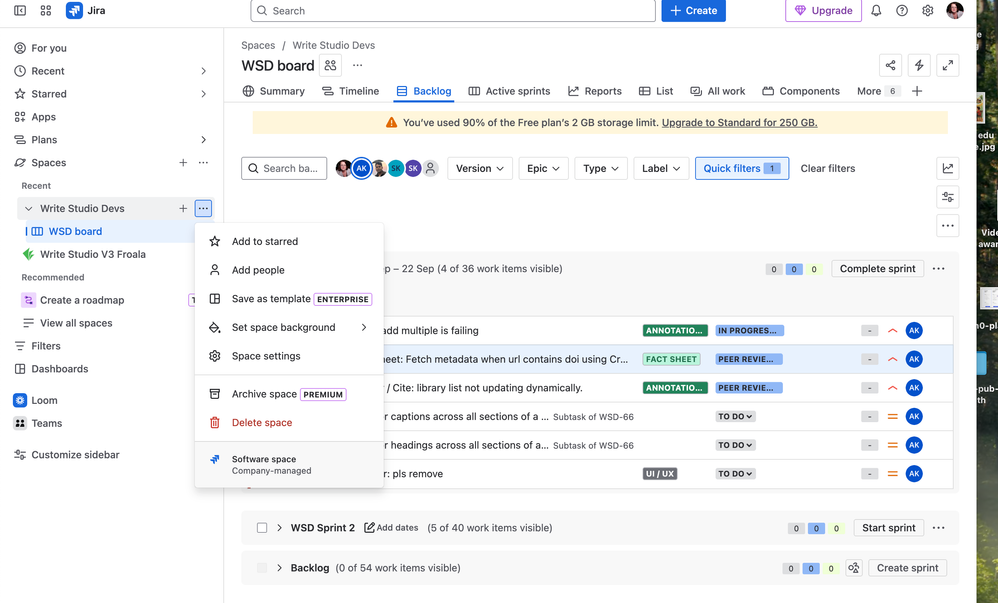Image resolution: width=998 pixels, height=603 pixels.
Task: Click Add dates on WSD Sprint 2
Action: 391,528
